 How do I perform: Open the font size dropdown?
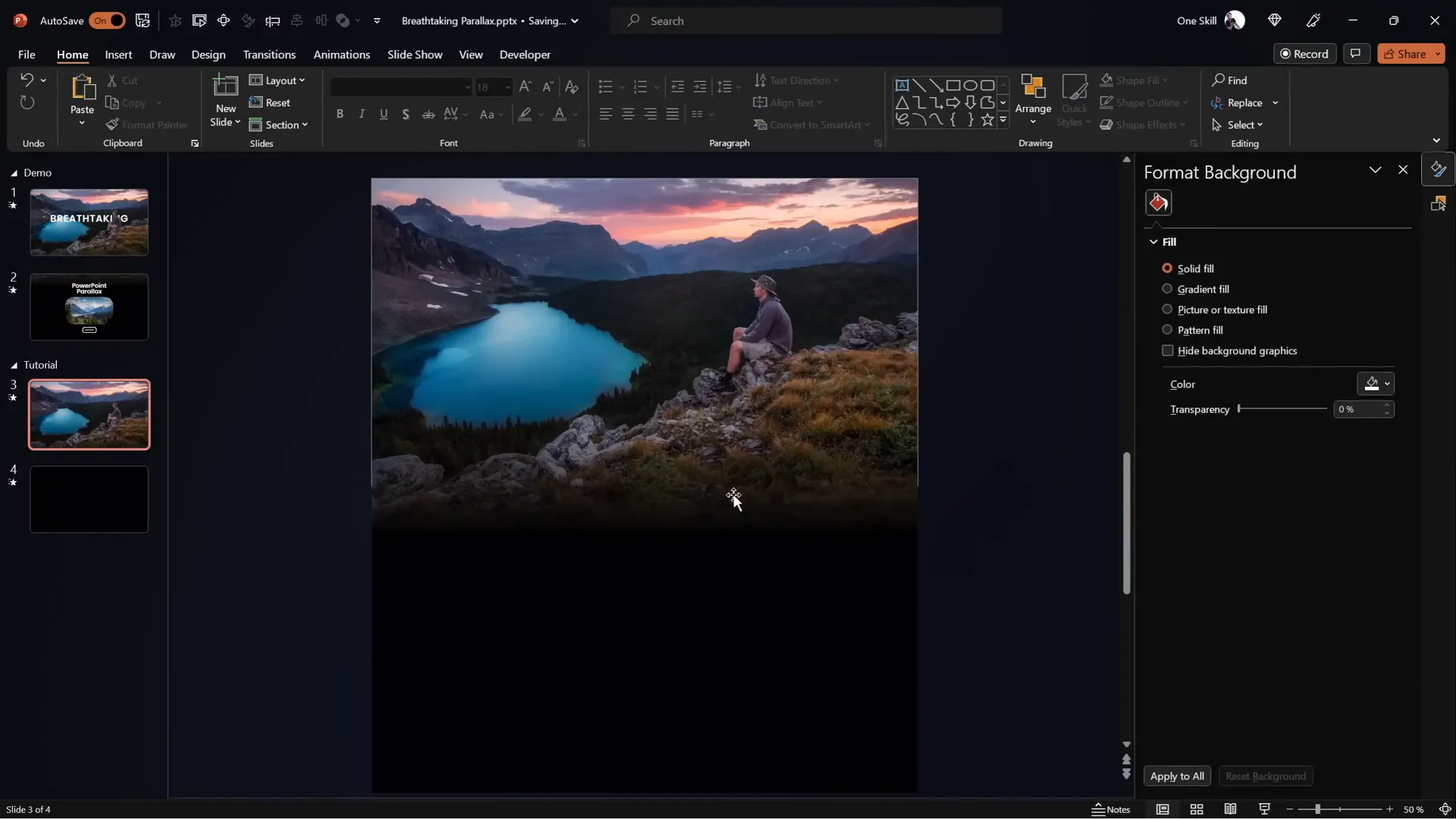coord(507,86)
